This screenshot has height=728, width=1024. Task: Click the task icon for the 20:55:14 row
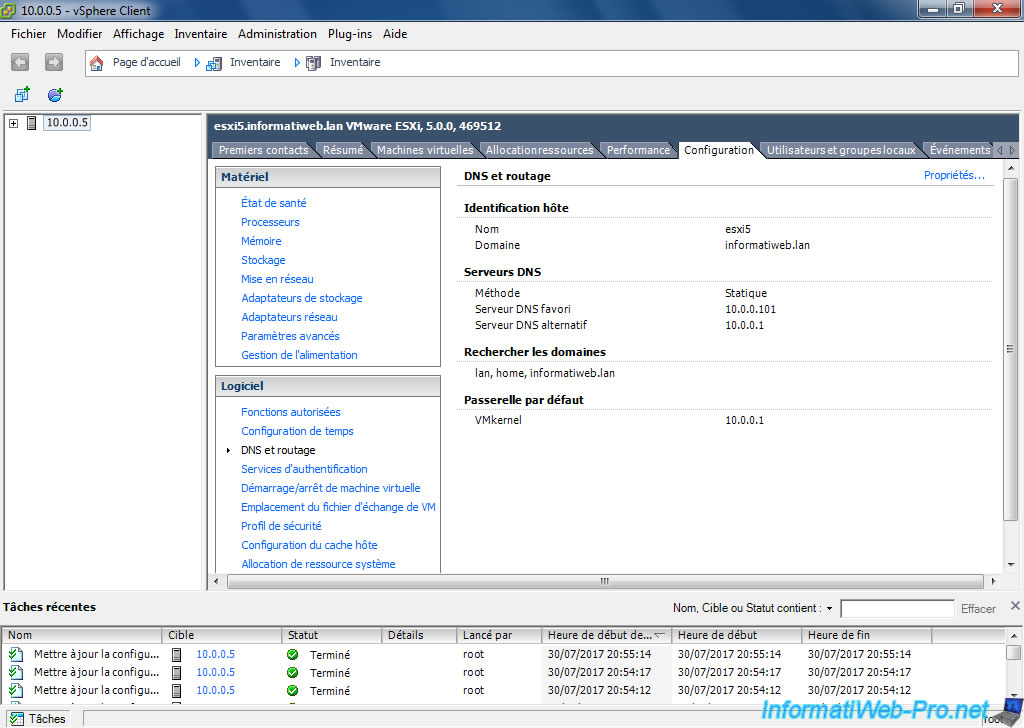[16, 654]
